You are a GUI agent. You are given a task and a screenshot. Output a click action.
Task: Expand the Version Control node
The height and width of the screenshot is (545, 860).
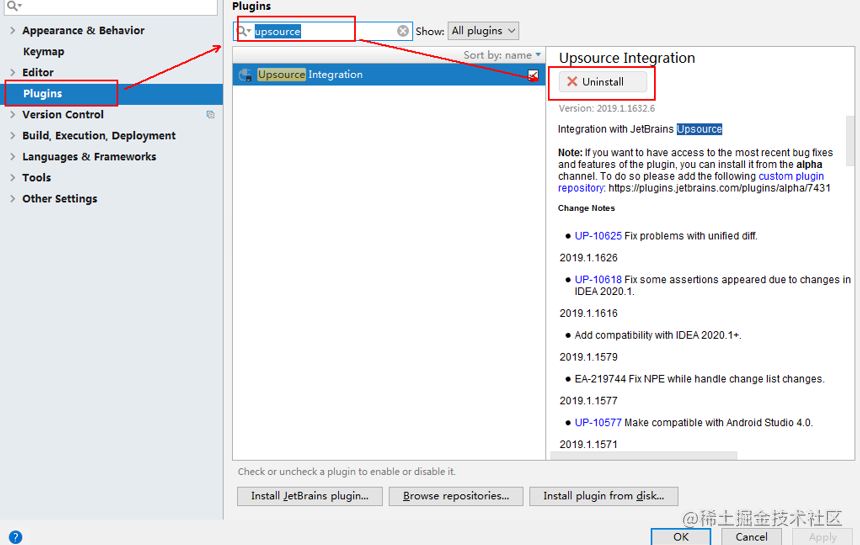12,115
